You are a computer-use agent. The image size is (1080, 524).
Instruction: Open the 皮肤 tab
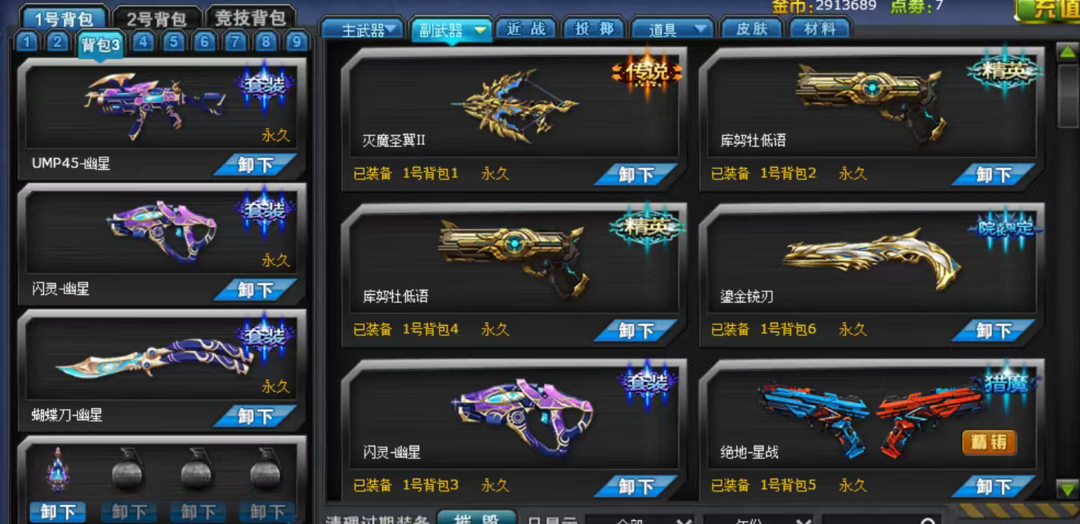click(x=750, y=29)
